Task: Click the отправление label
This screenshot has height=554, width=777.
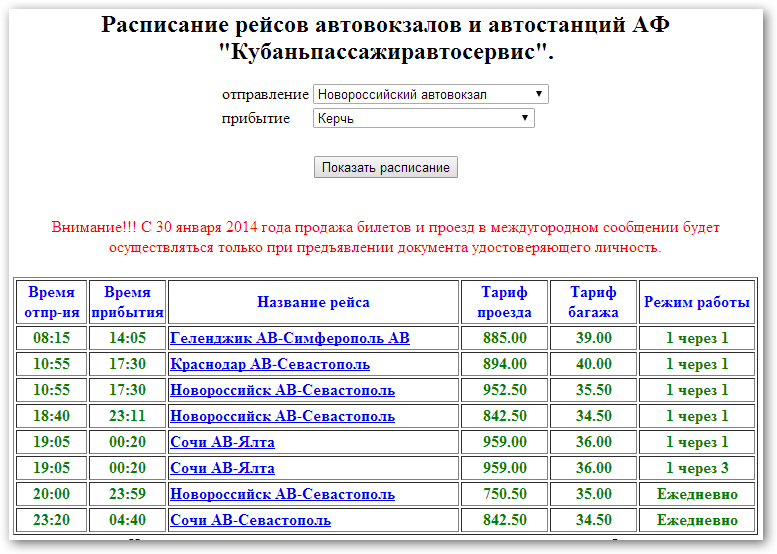Action: tap(265, 94)
